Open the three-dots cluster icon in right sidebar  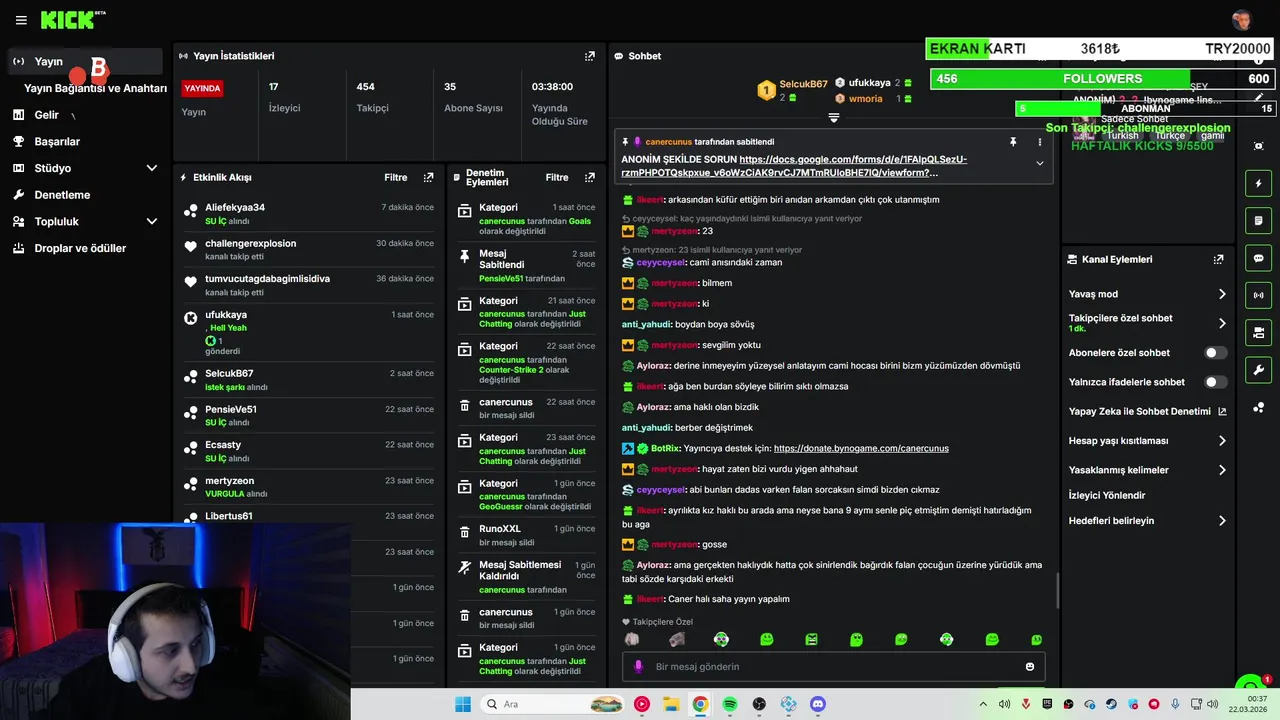[1259, 407]
